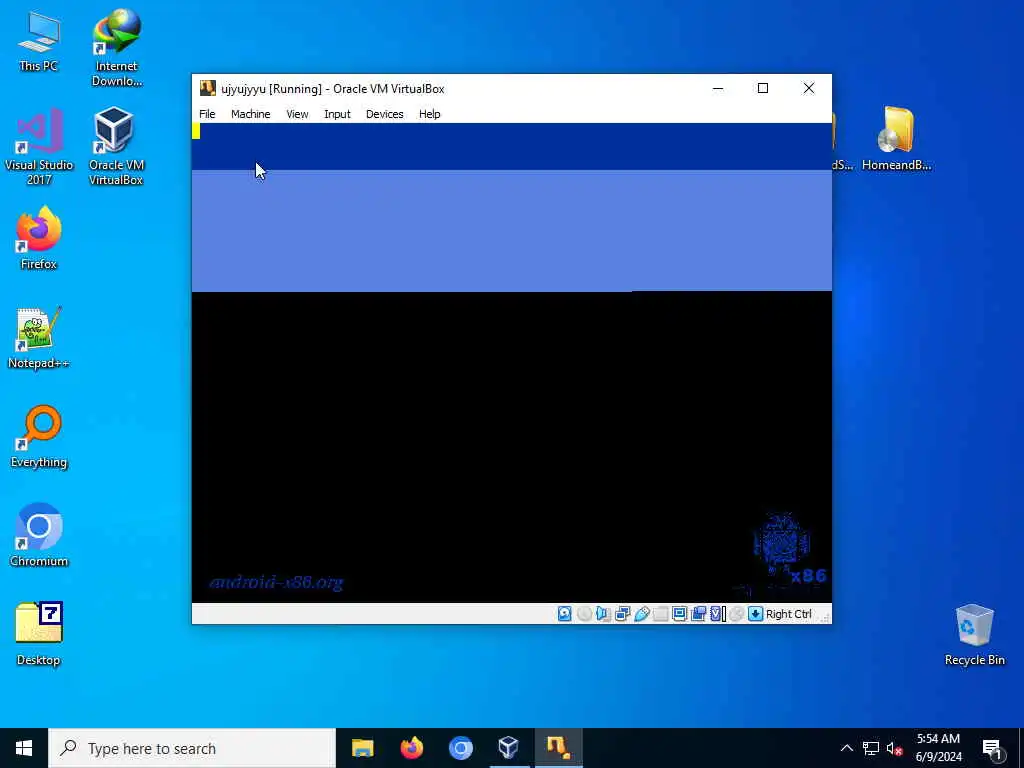The height and width of the screenshot is (768, 1024).
Task: Click the network adapters indicator in VirtualBox status bar
Action: [x=622, y=614]
